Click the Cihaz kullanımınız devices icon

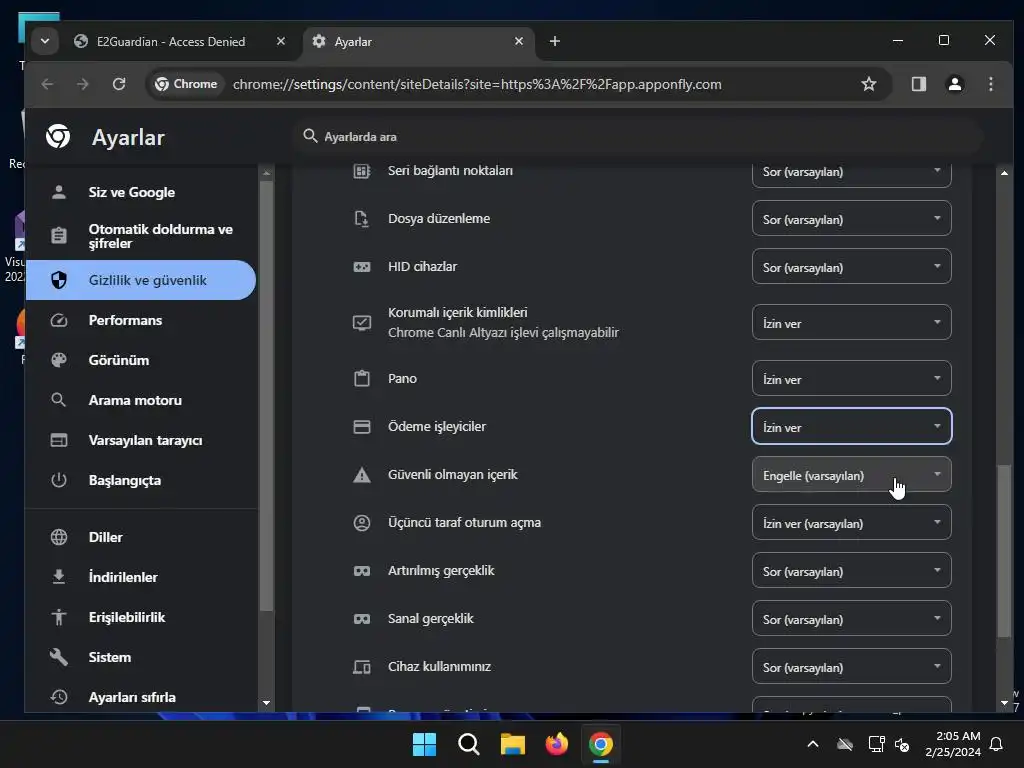pos(362,667)
